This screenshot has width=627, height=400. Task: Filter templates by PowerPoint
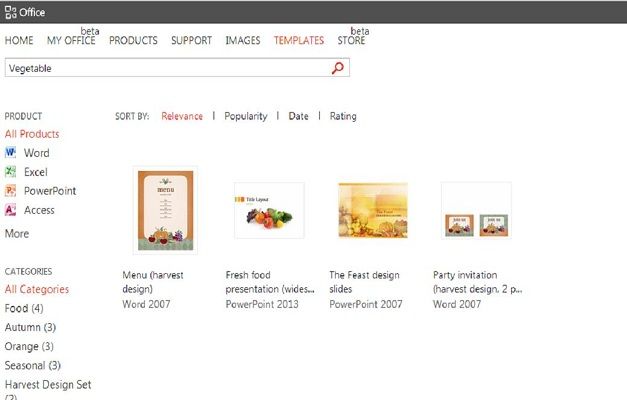coord(50,191)
